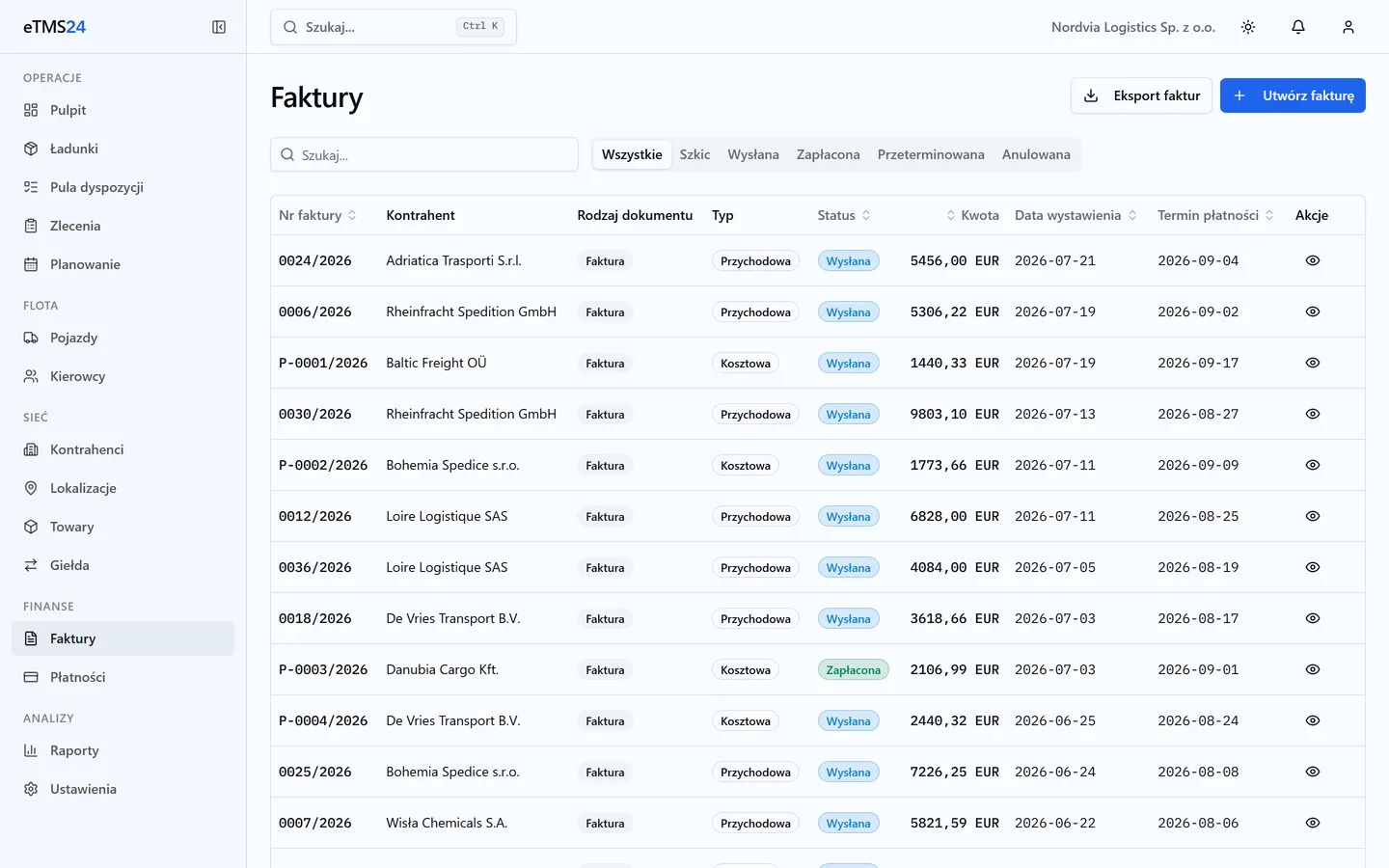Click eTMS24 logo link

point(54,27)
